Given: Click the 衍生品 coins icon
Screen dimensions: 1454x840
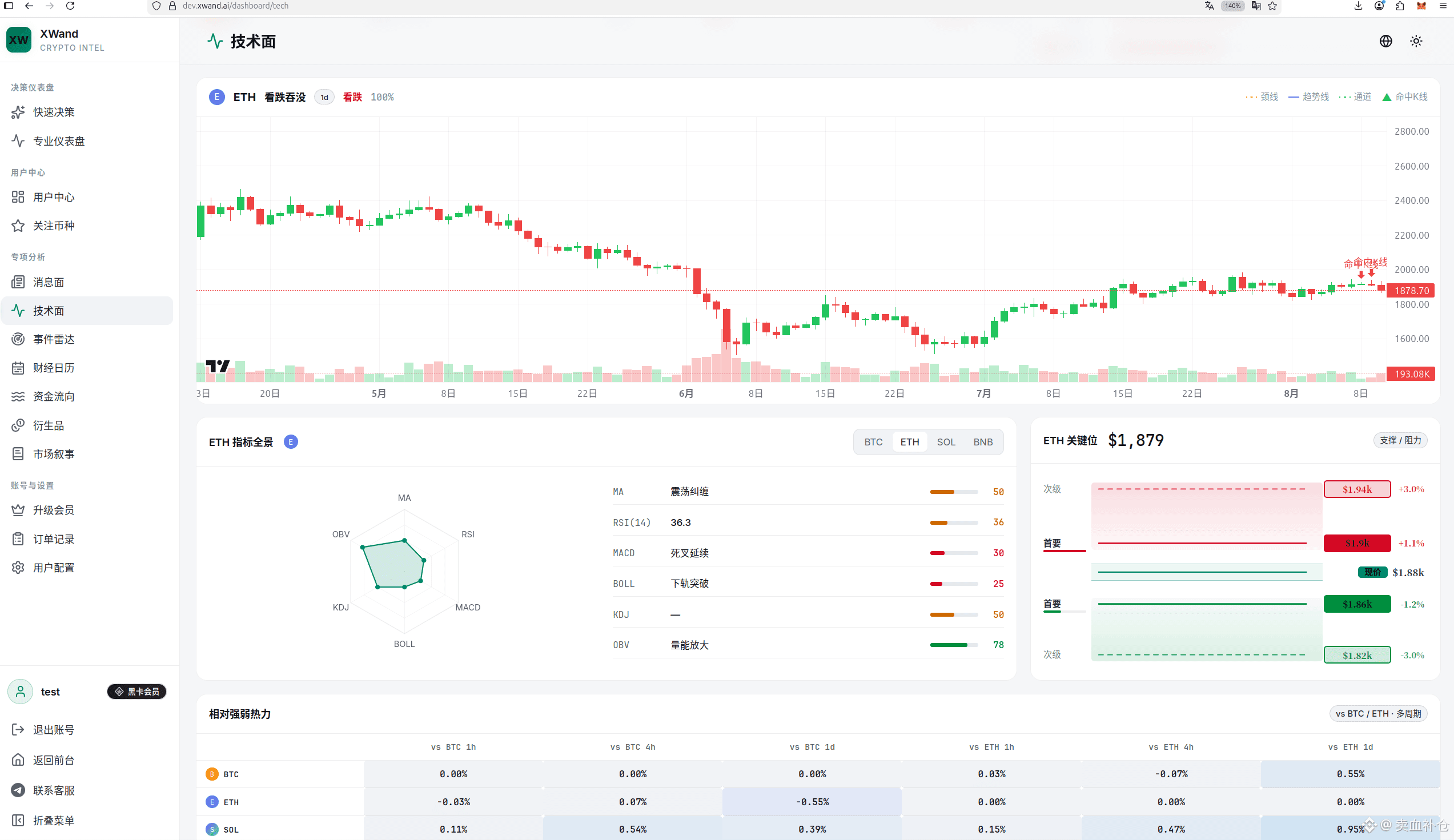Looking at the screenshot, I should 18,426.
